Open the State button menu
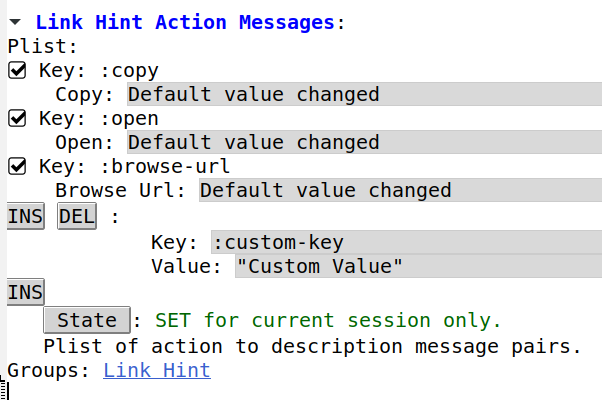602x400 pixels. tap(87, 320)
